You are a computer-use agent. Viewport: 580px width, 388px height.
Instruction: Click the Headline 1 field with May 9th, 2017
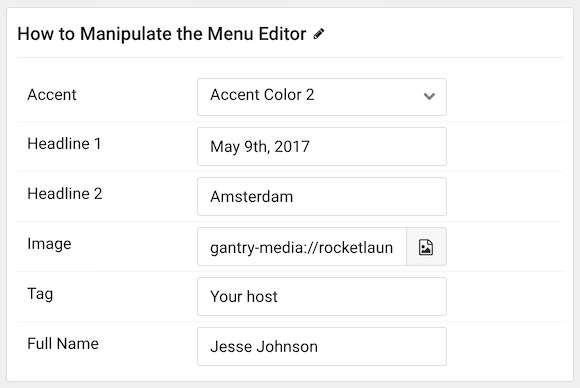[322, 146]
